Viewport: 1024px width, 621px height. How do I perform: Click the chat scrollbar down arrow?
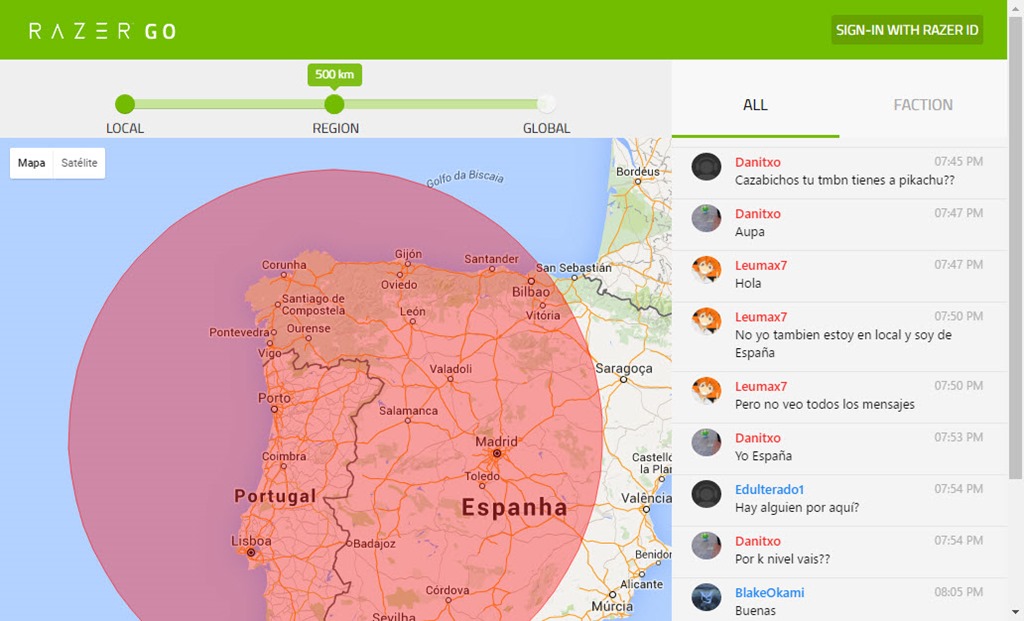point(1015,612)
